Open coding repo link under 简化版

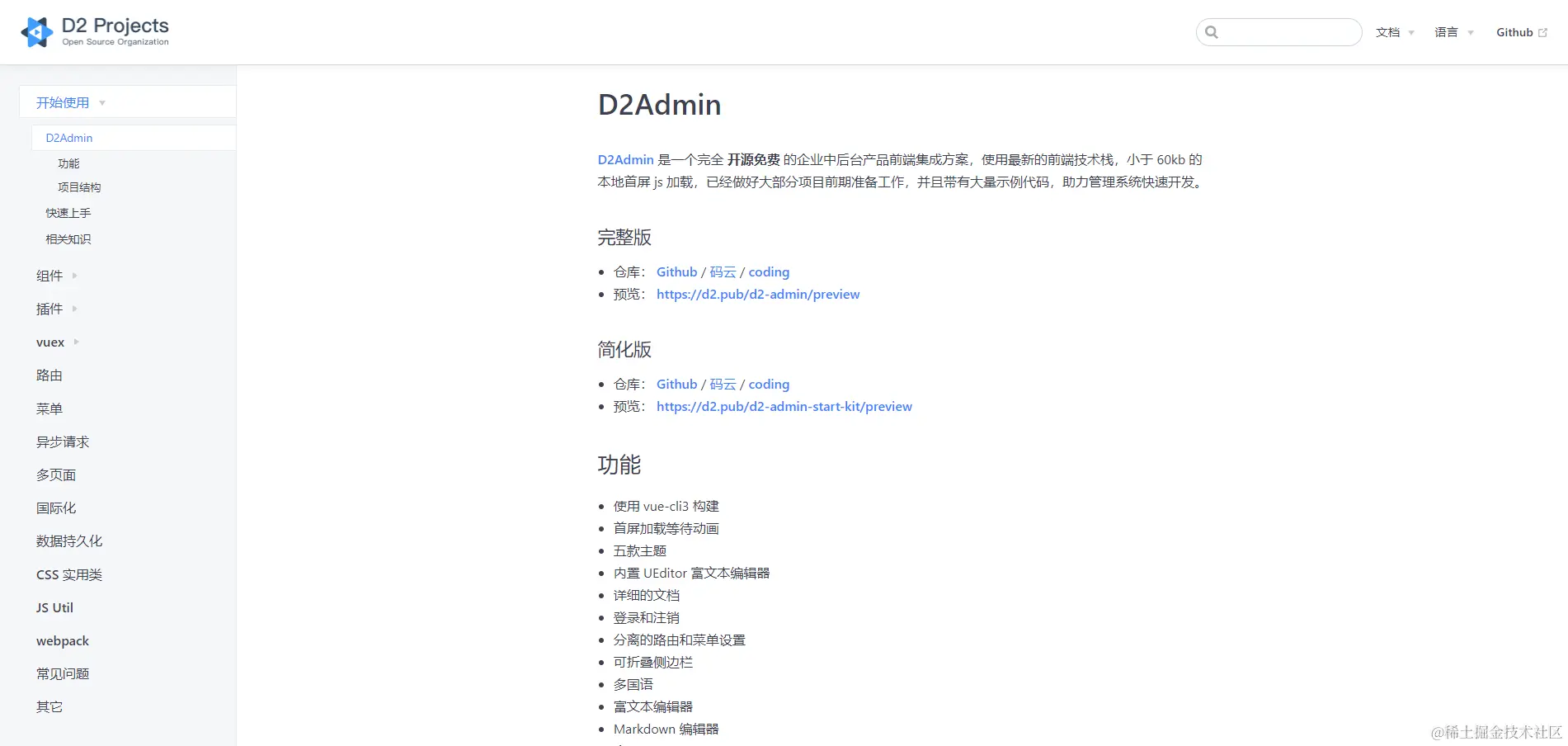[x=769, y=384]
